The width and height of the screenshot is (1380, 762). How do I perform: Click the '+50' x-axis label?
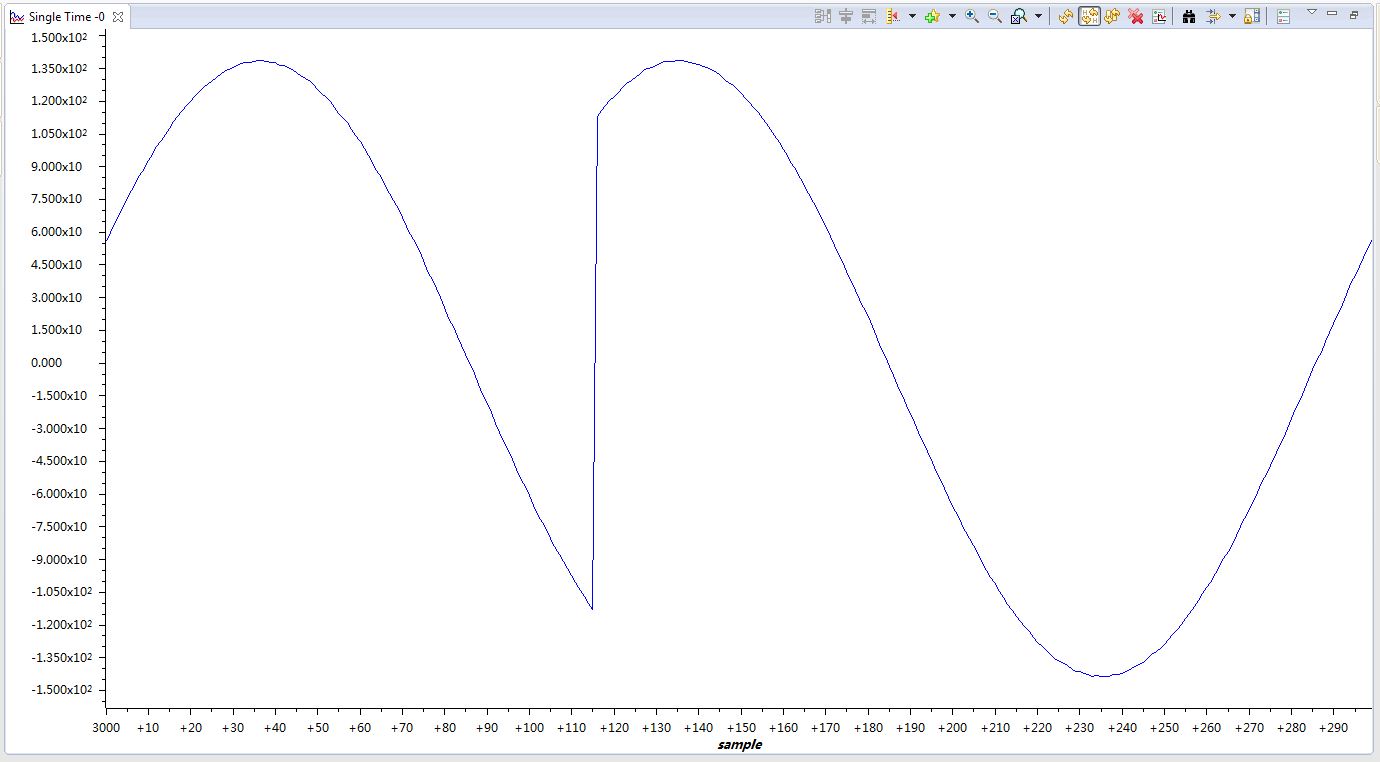[317, 728]
